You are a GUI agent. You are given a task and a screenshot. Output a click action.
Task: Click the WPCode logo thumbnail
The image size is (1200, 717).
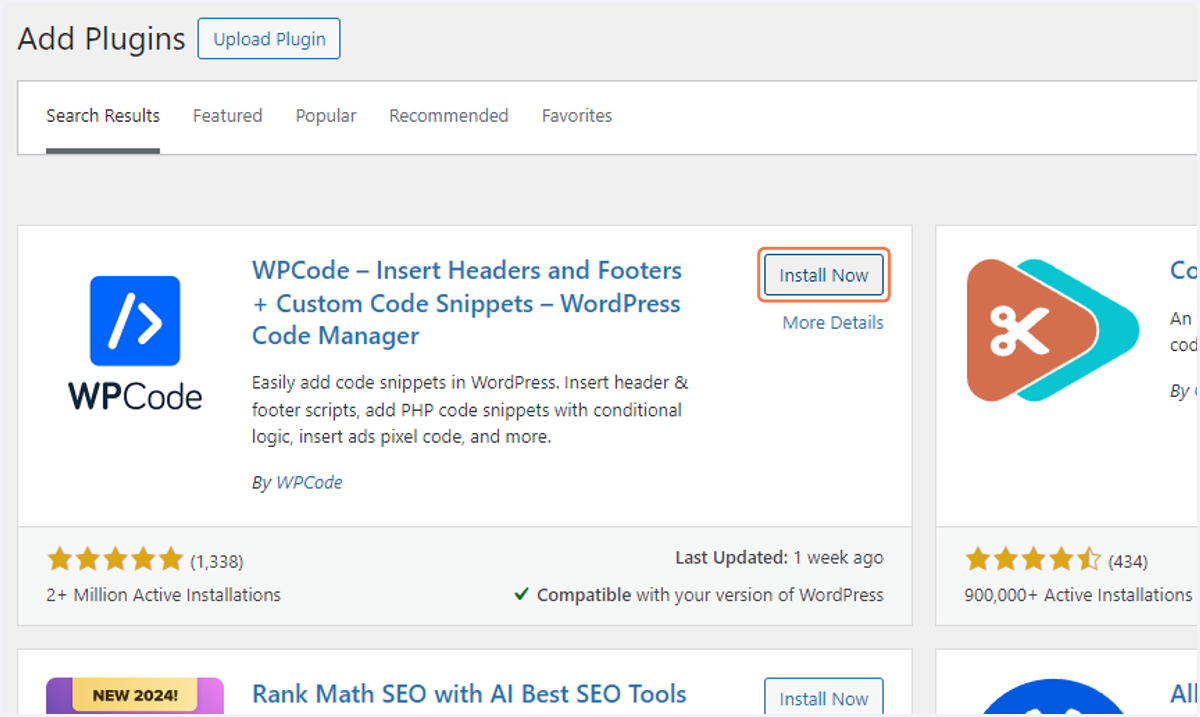point(135,343)
